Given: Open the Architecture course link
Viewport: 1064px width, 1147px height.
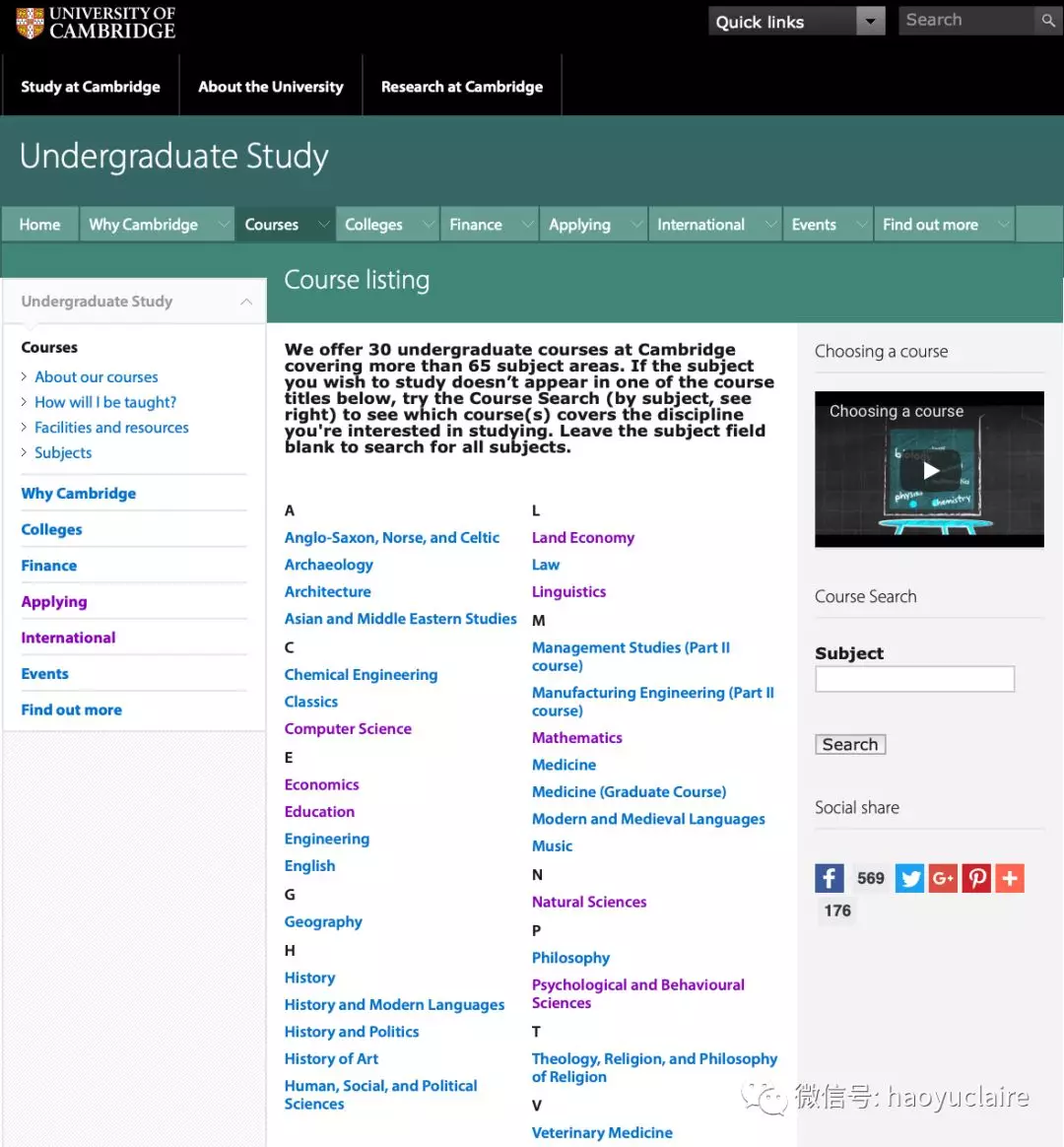Looking at the screenshot, I should [328, 592].
